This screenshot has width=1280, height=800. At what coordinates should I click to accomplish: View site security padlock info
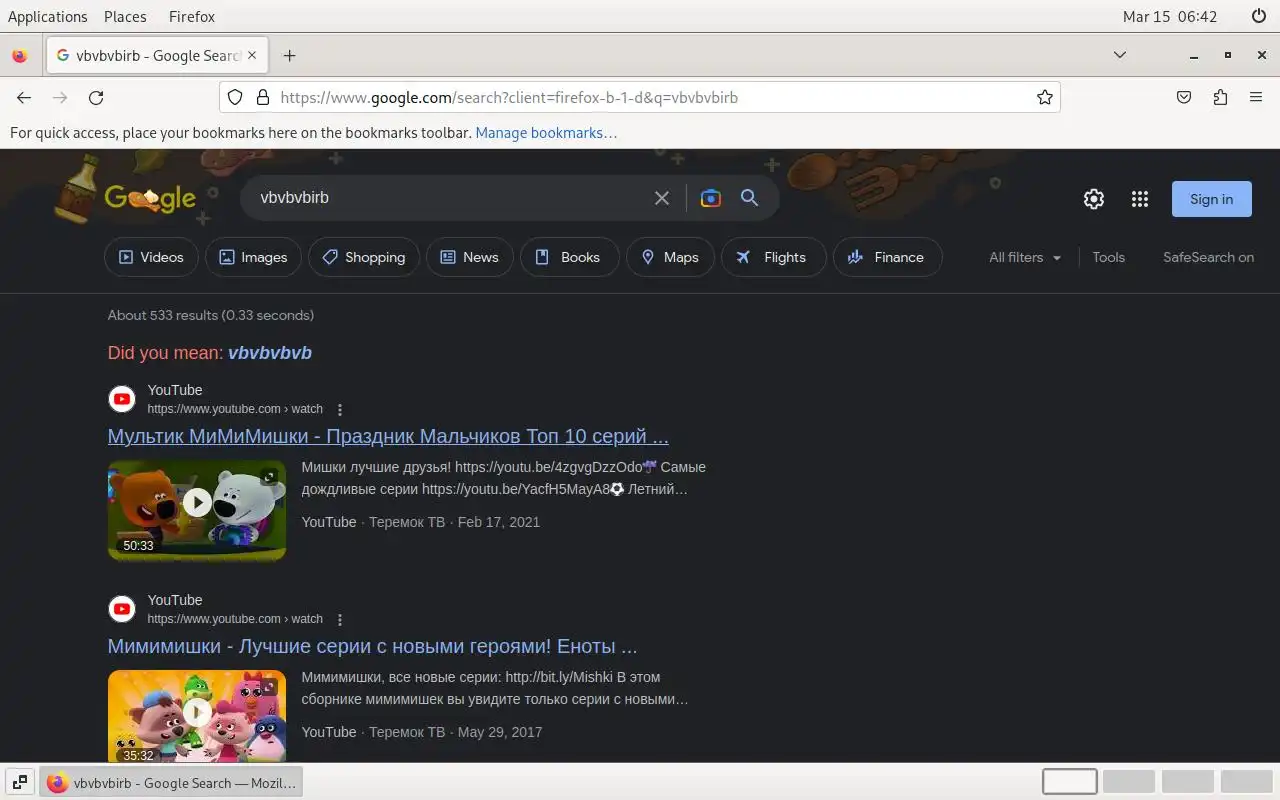pyautogui.click(x=263, y=97)
